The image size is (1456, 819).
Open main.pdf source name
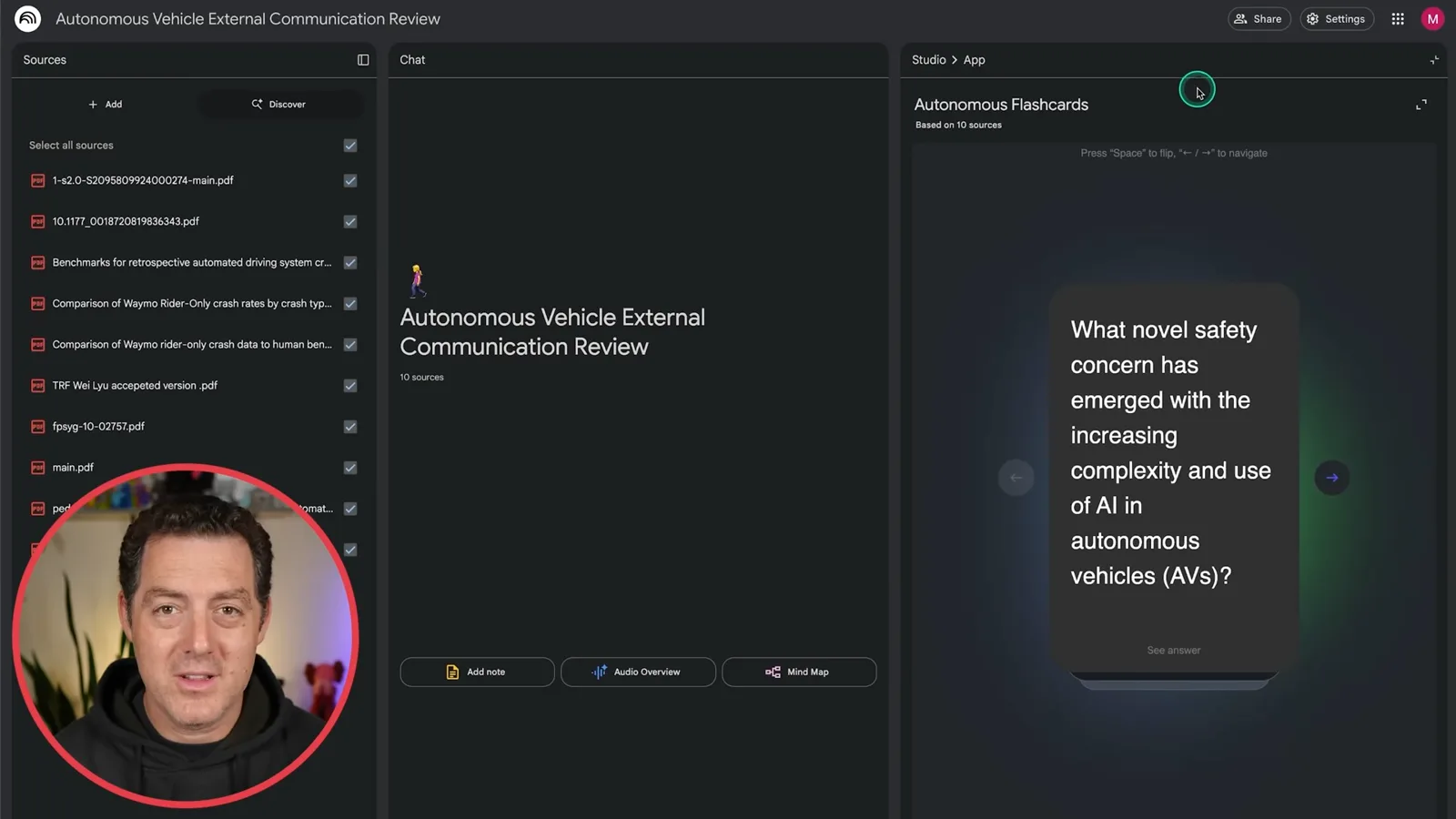73,468
